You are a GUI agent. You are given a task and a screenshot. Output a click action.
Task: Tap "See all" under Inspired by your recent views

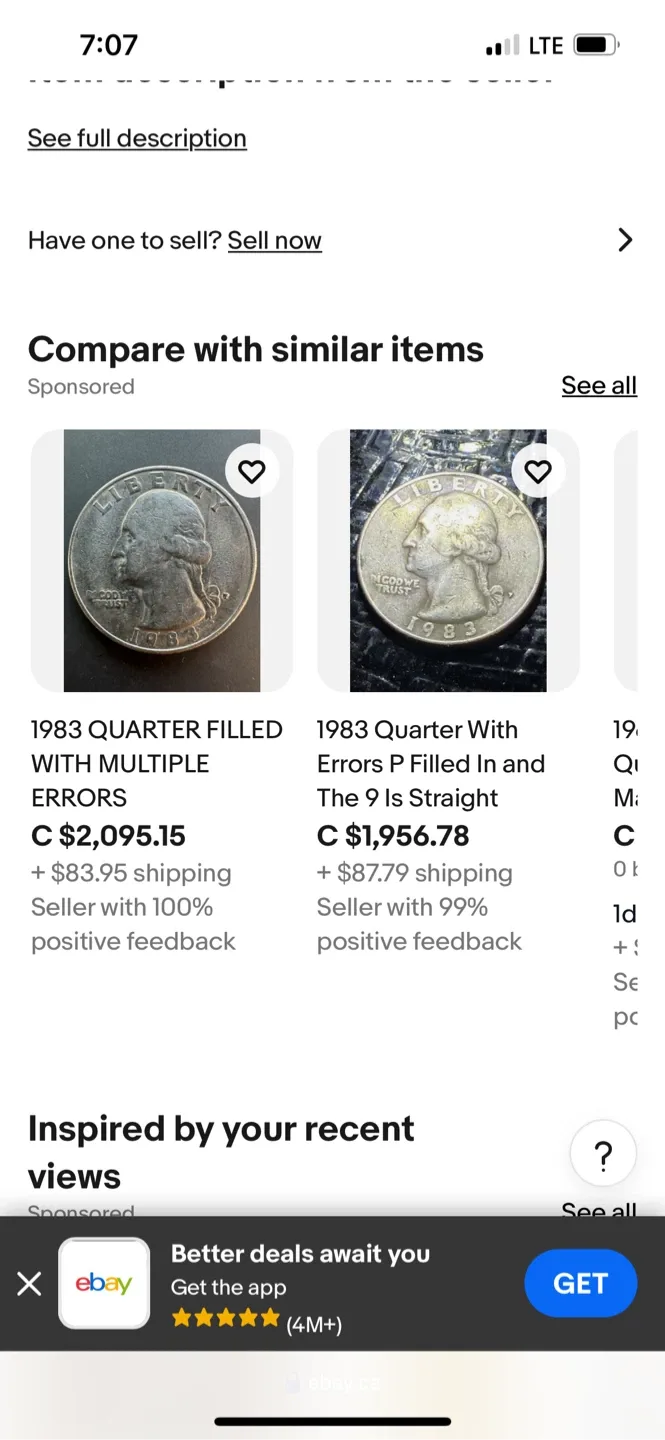599,1211
